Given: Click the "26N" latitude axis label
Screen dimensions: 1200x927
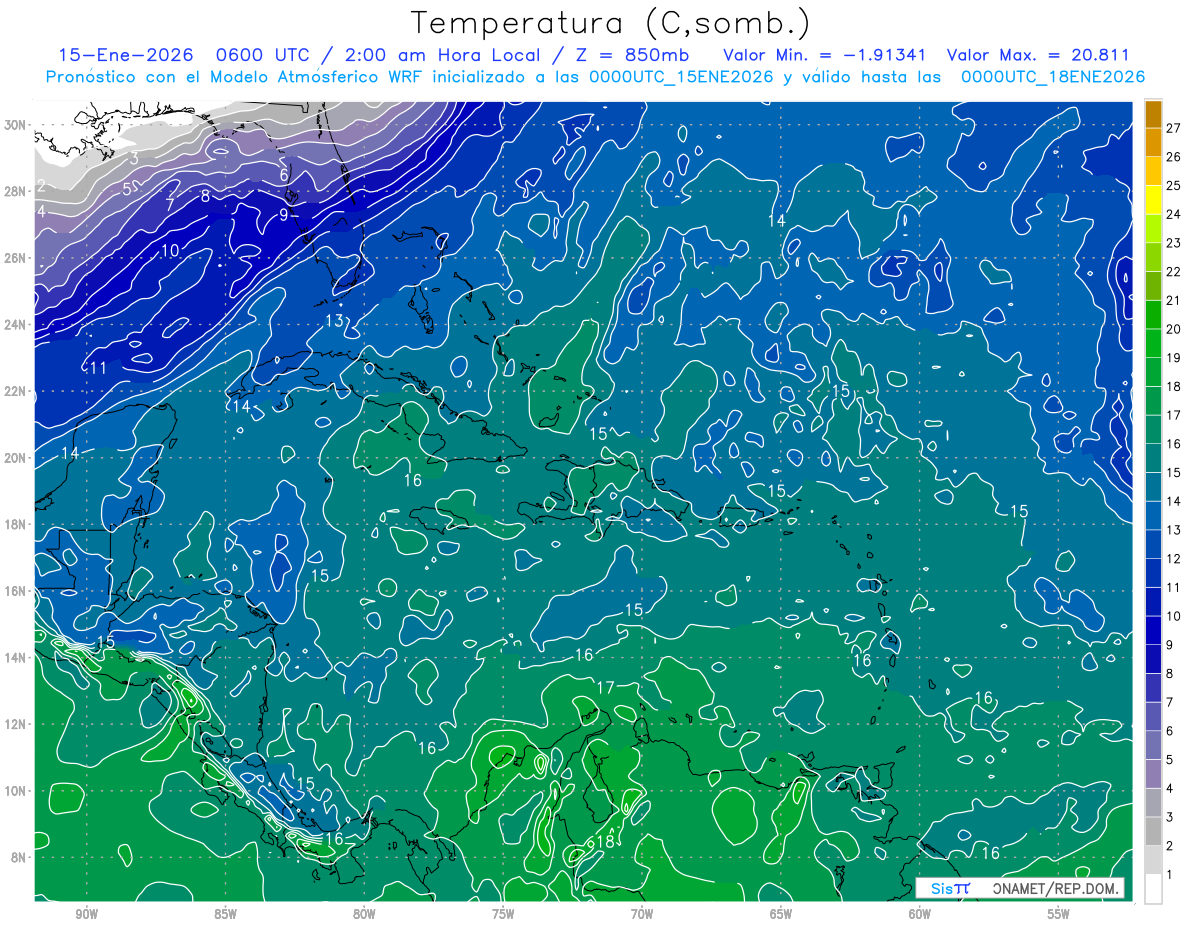Looking at the screenshot, I should tap(16, 258).
